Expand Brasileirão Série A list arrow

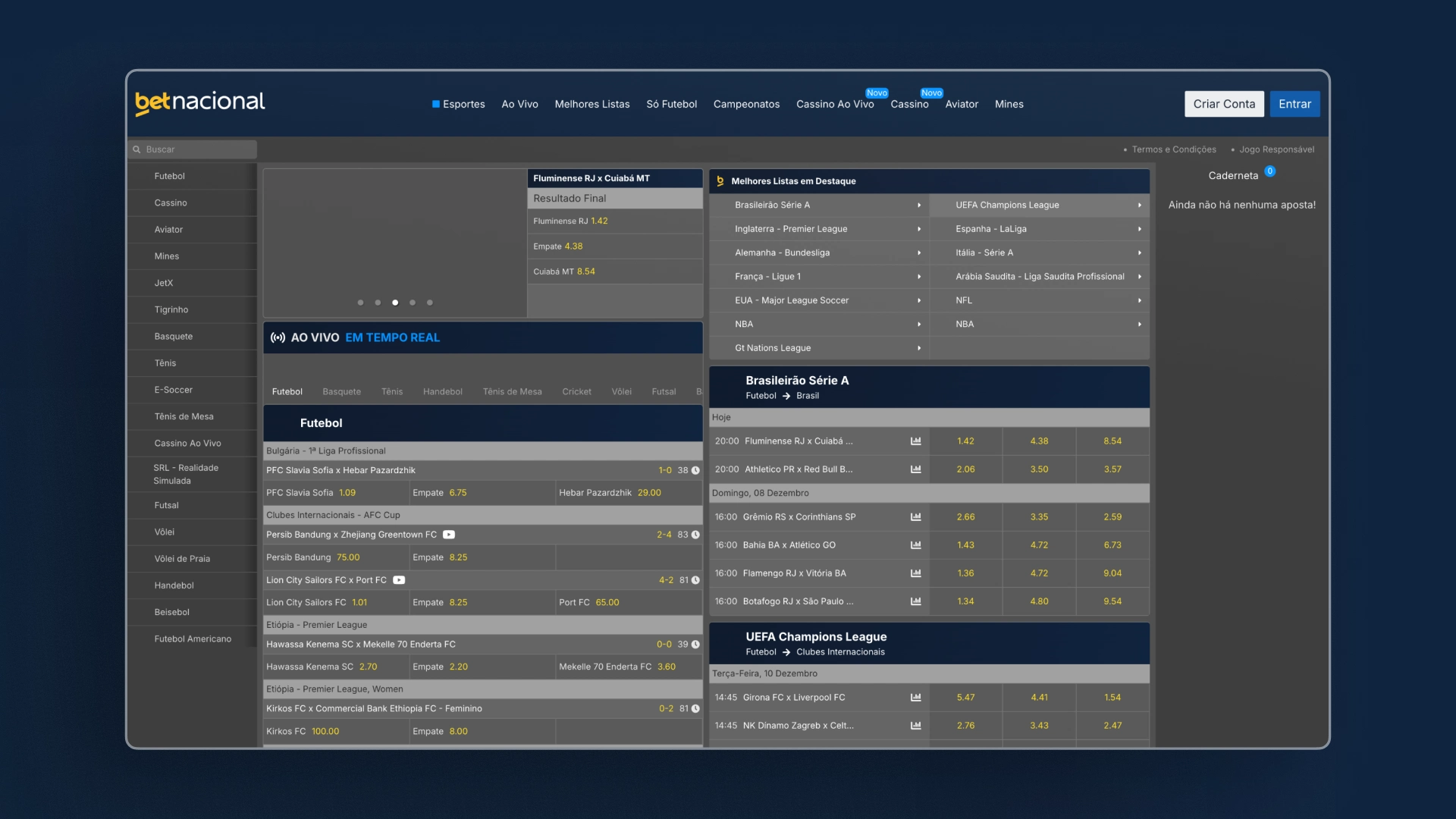pyautogui.click(x=919, y=205)
